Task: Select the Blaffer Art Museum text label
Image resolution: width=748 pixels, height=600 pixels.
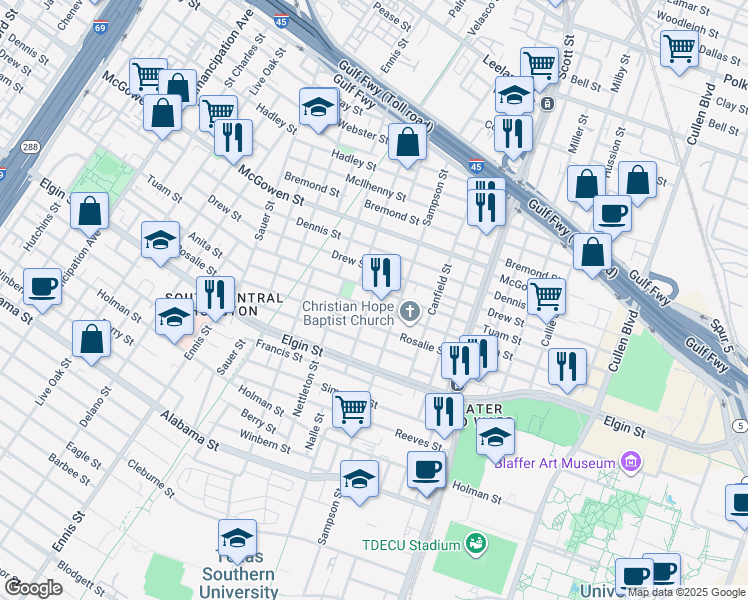Action: point(551,462)
